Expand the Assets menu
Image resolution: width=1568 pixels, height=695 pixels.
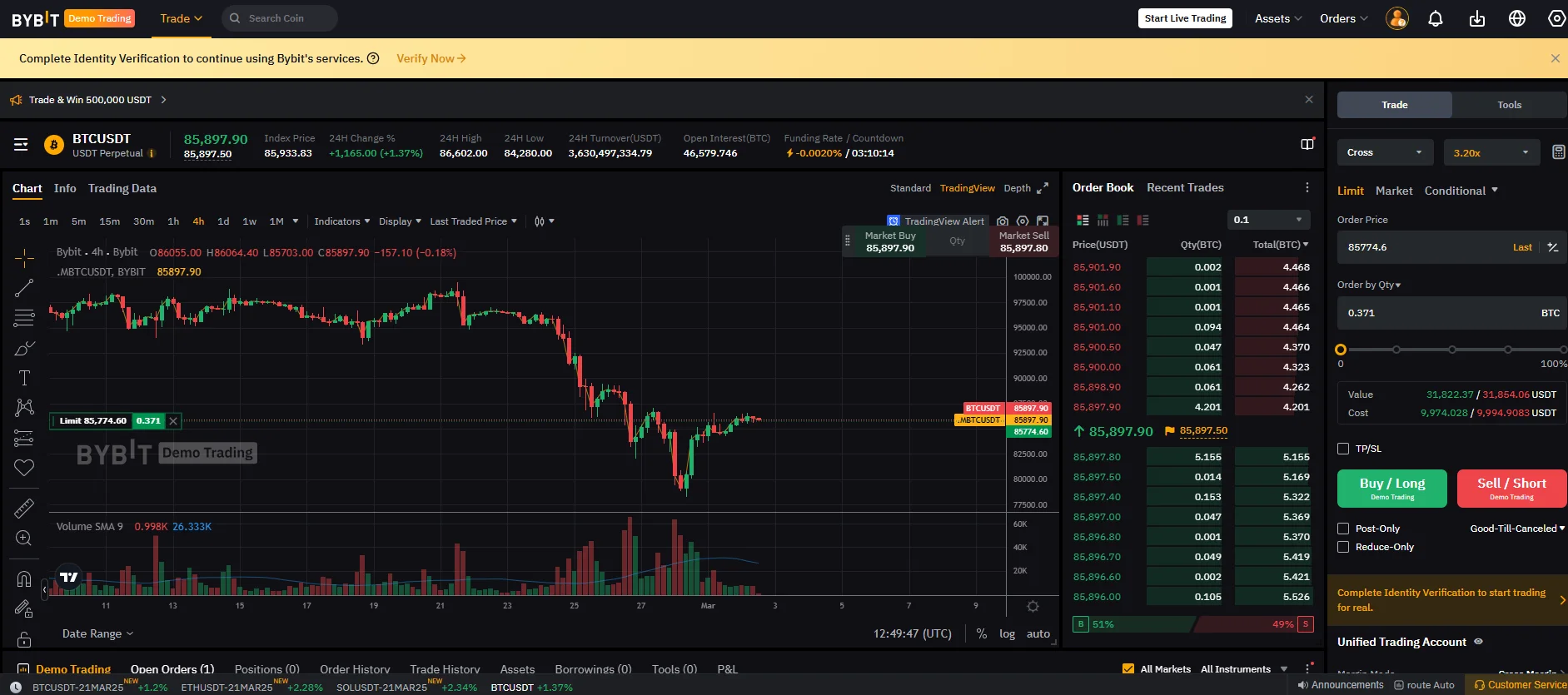(x=1278, y=18)
